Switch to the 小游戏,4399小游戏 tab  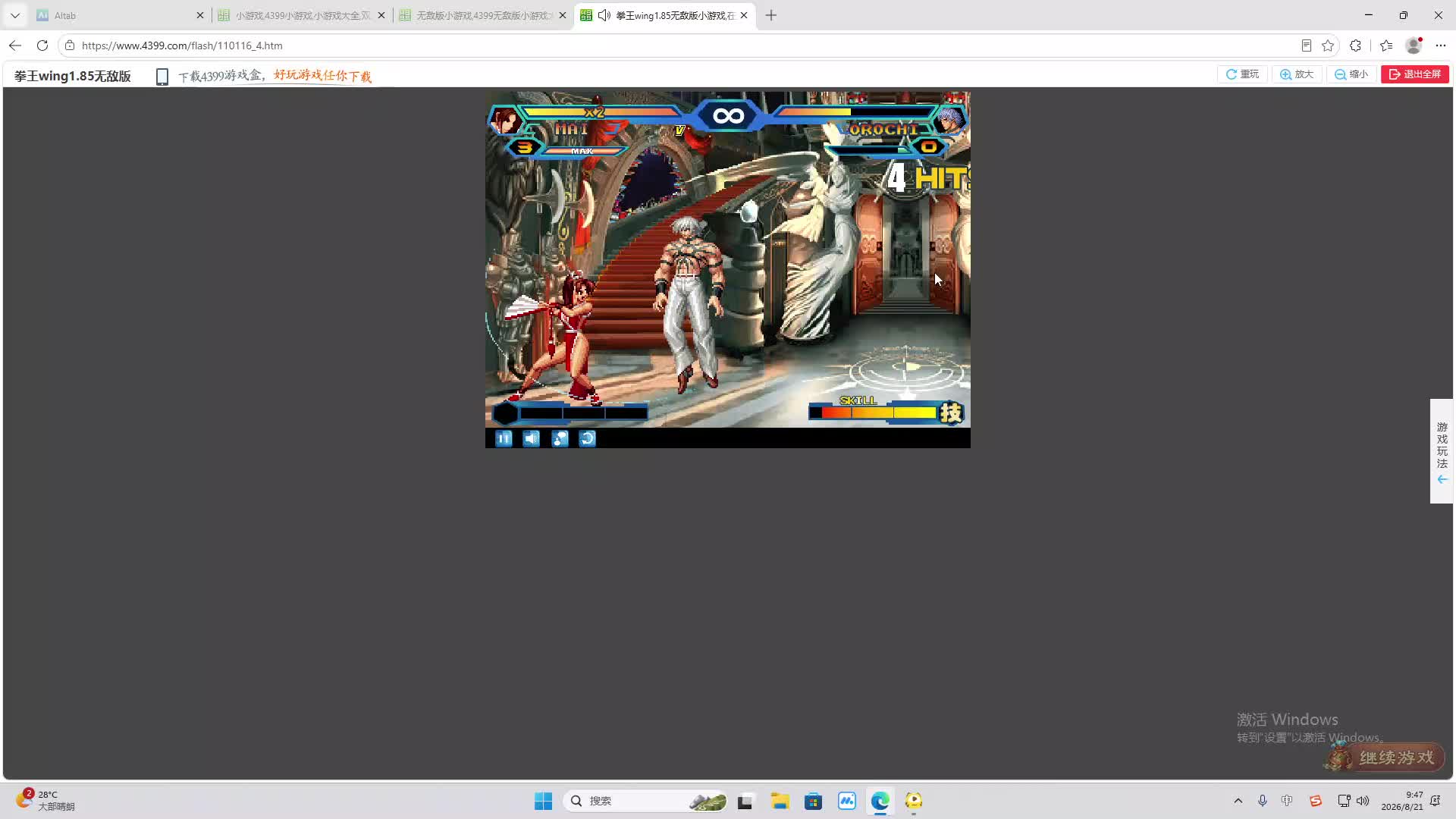pyautogui.click(x=302, y=15)
